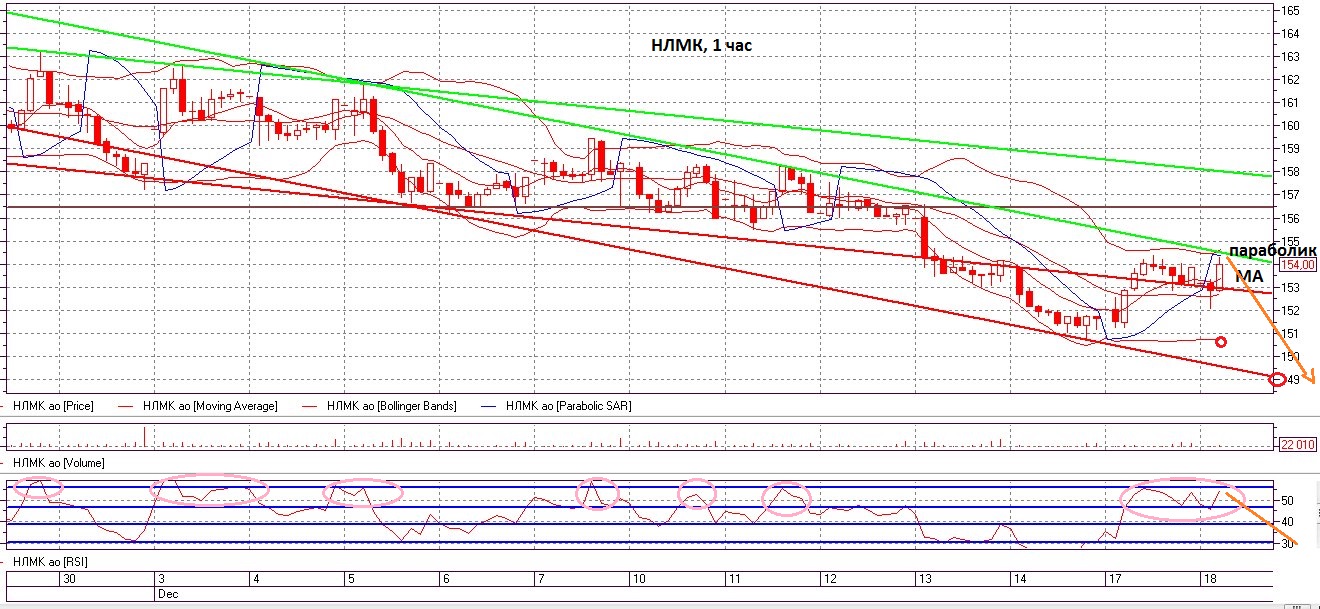
Task: Click date label 7 on the time axis
Action: [540, 579]
